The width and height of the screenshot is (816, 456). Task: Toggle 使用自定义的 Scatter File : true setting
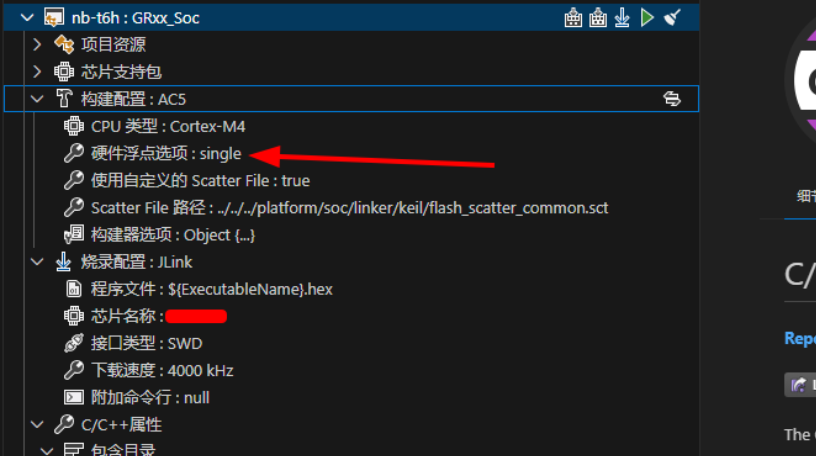200,180
